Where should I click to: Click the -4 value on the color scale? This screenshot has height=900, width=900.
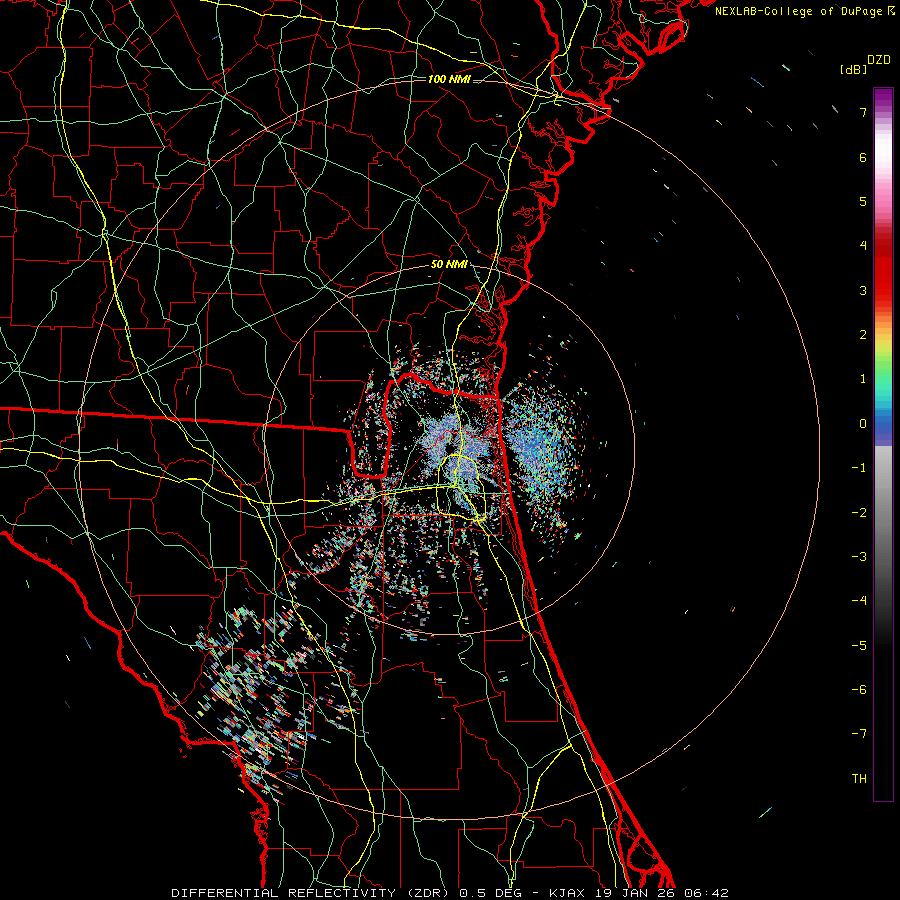tap(859, 601)
